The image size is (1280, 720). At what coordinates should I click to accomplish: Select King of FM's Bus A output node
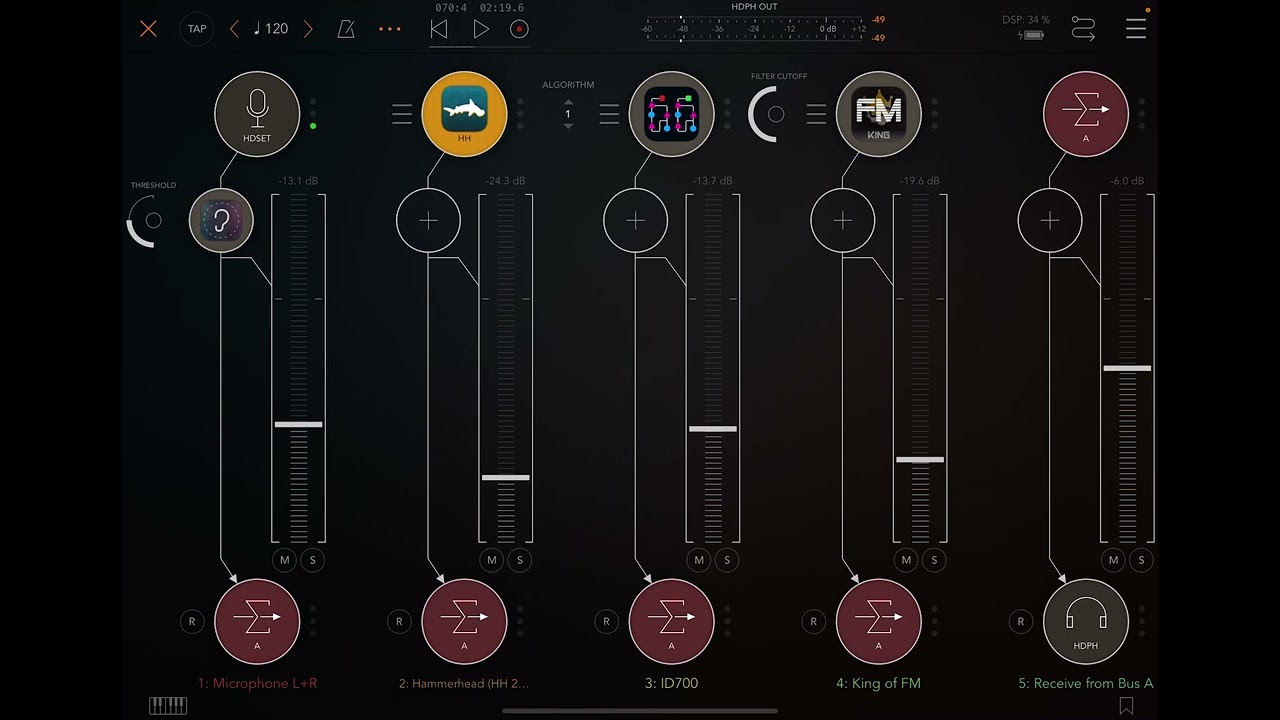point(878,621)
